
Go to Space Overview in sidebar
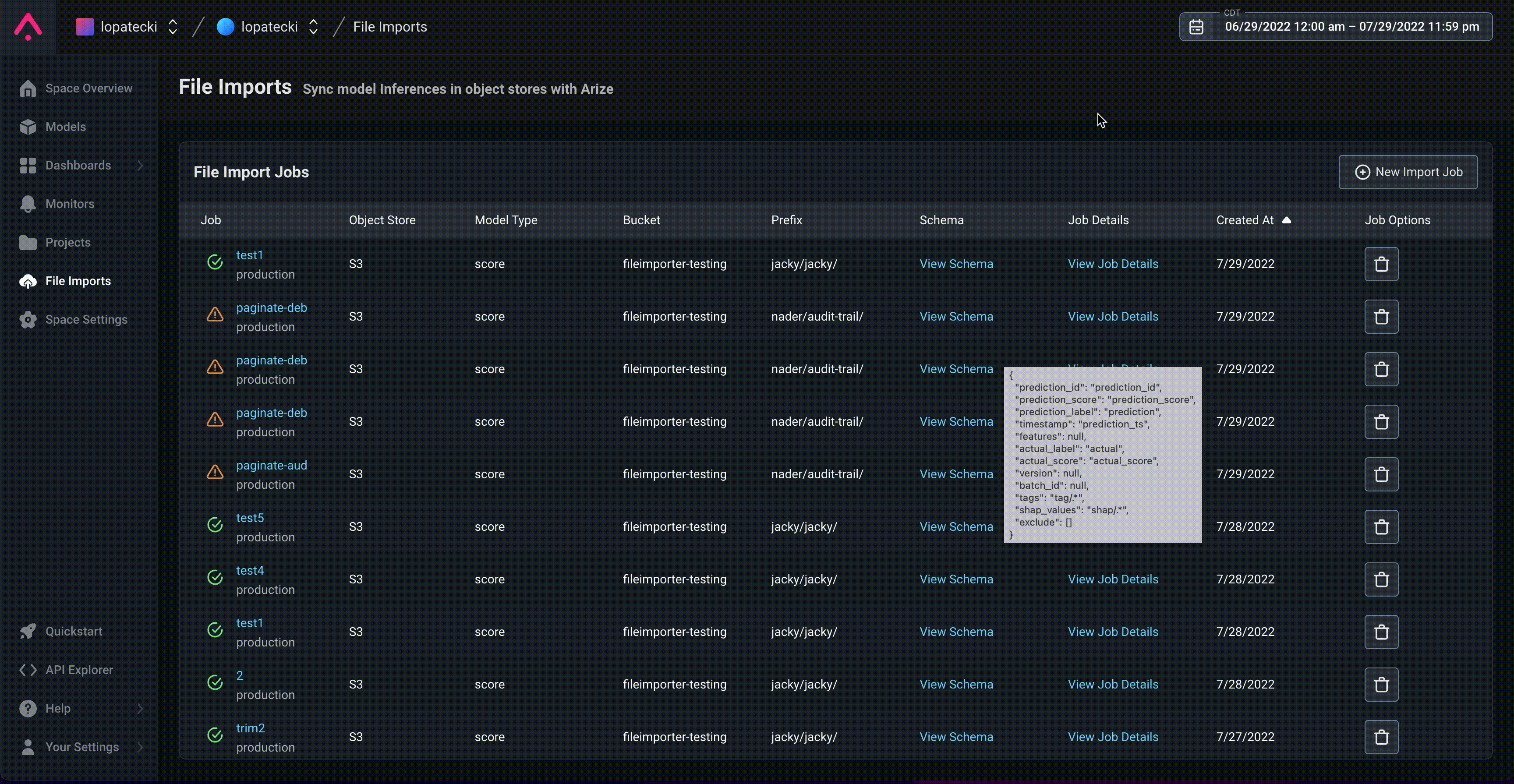88,88
